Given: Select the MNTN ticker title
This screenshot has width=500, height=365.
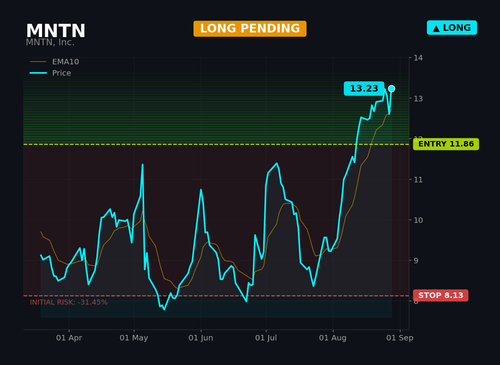Looking at the screenshot, I should click(x=56, y=31).
